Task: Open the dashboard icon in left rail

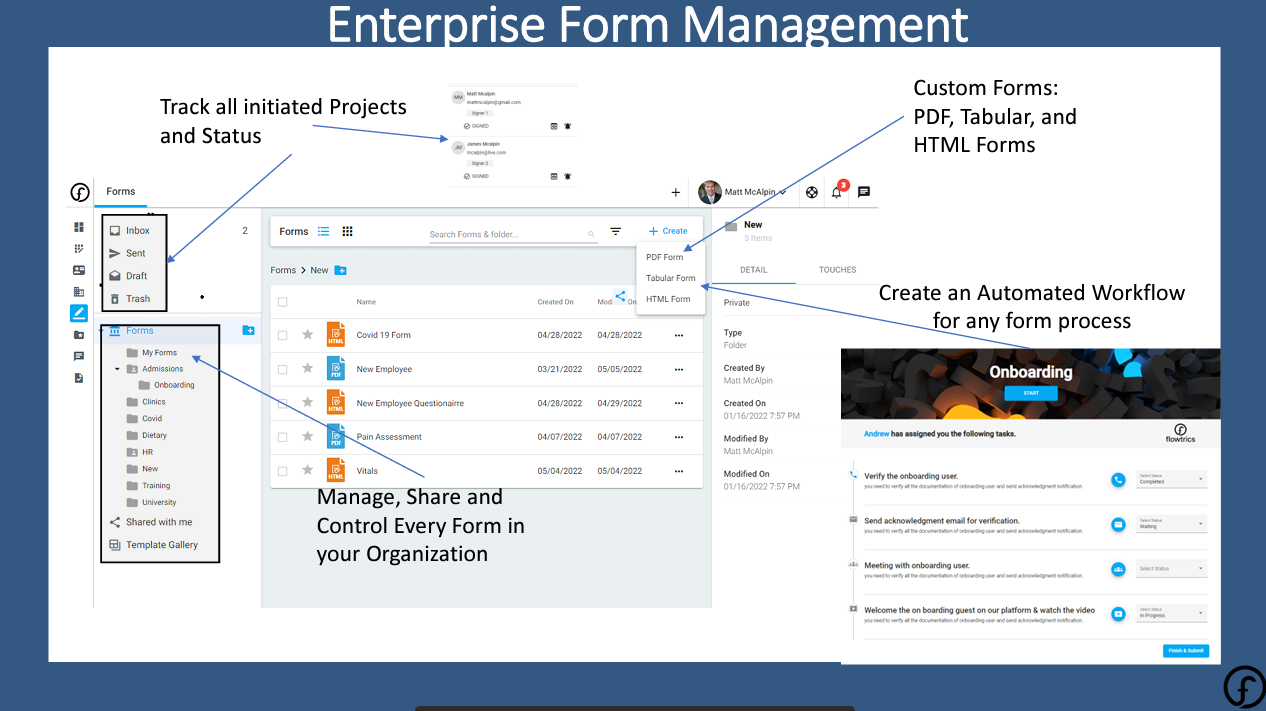Action: pos(79,227)
